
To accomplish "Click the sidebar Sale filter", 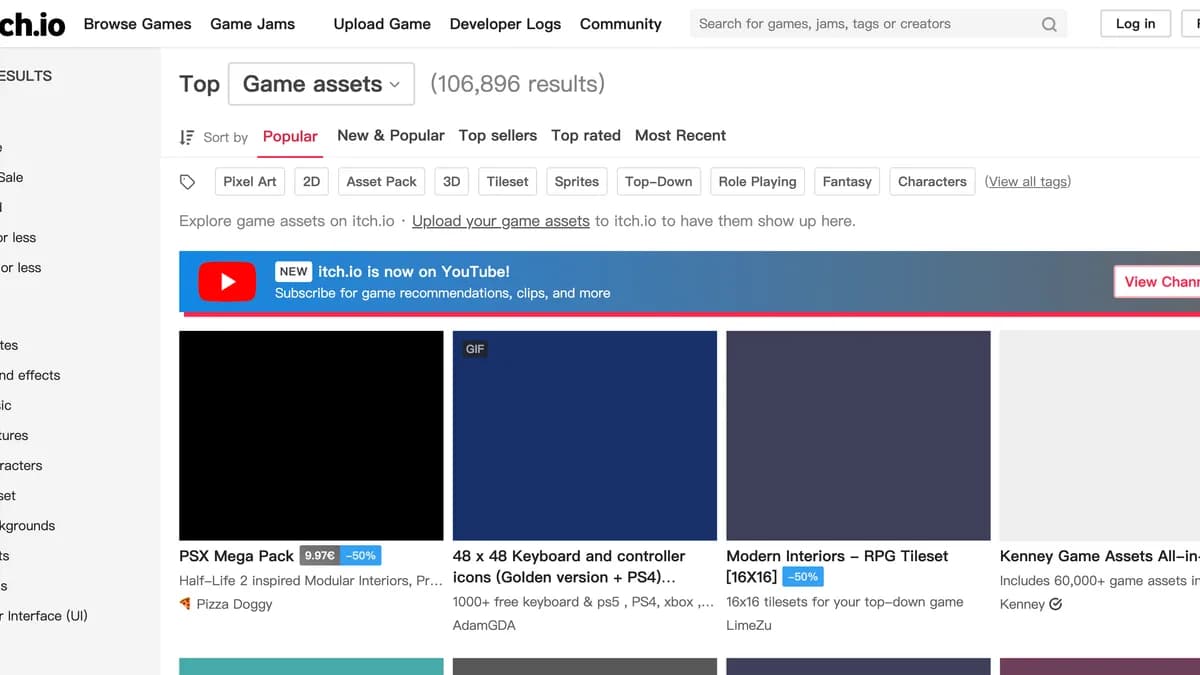I will point(11,177).
